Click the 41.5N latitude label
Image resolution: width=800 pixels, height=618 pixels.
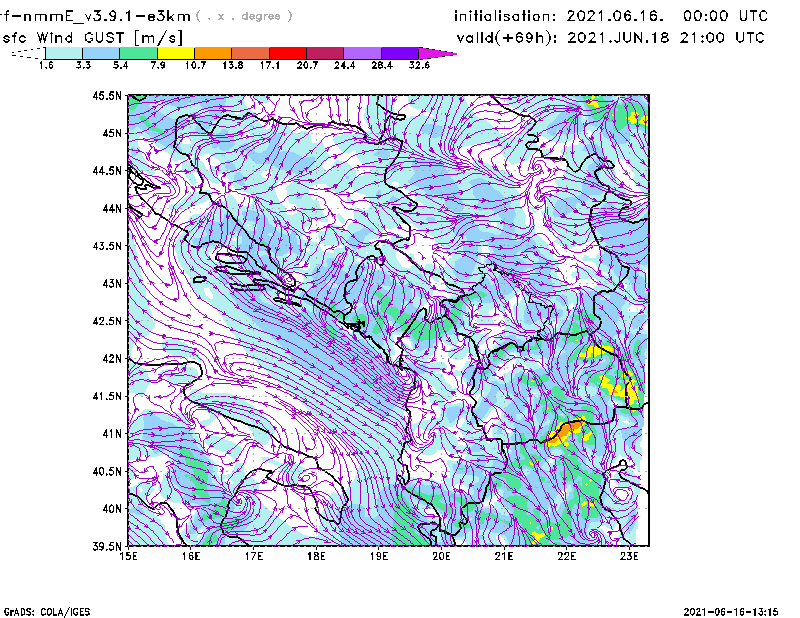[x=108, y=396]
